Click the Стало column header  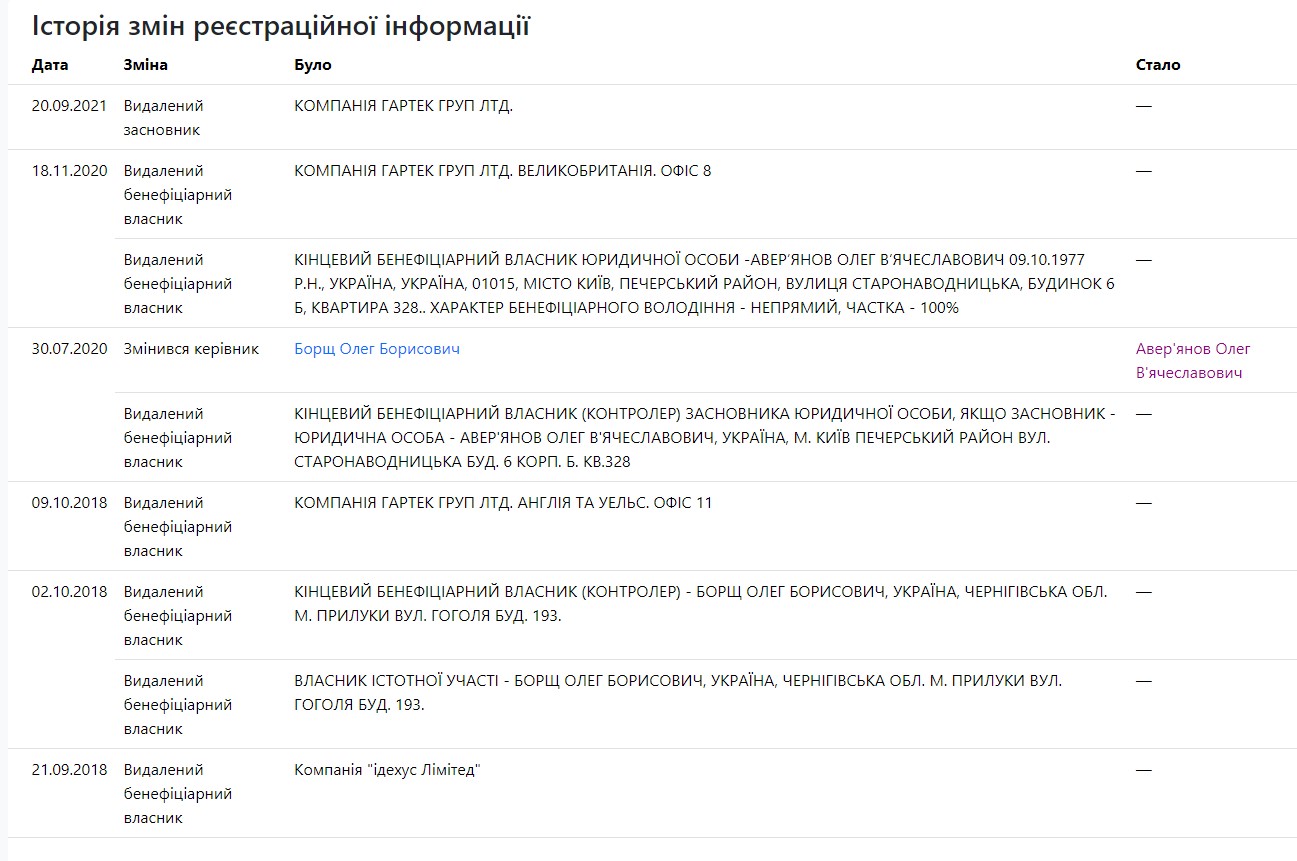1158,65
